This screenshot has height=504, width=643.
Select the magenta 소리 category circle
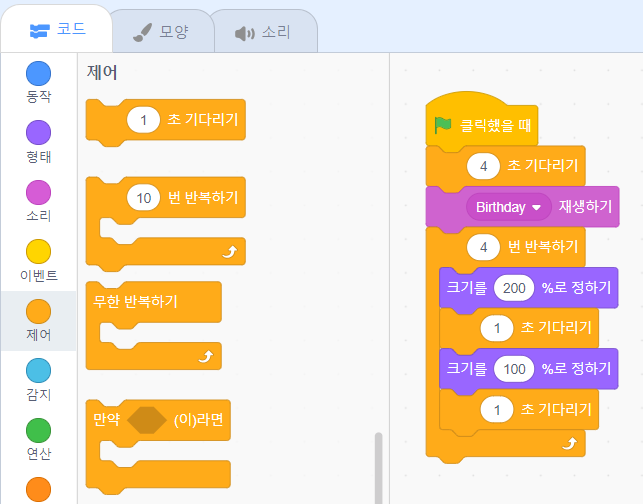(x=39, y=192)
